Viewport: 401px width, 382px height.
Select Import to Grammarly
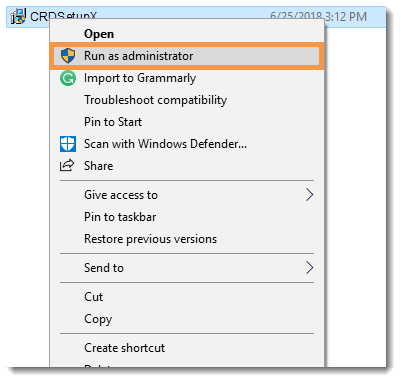(x=140, y=78)
